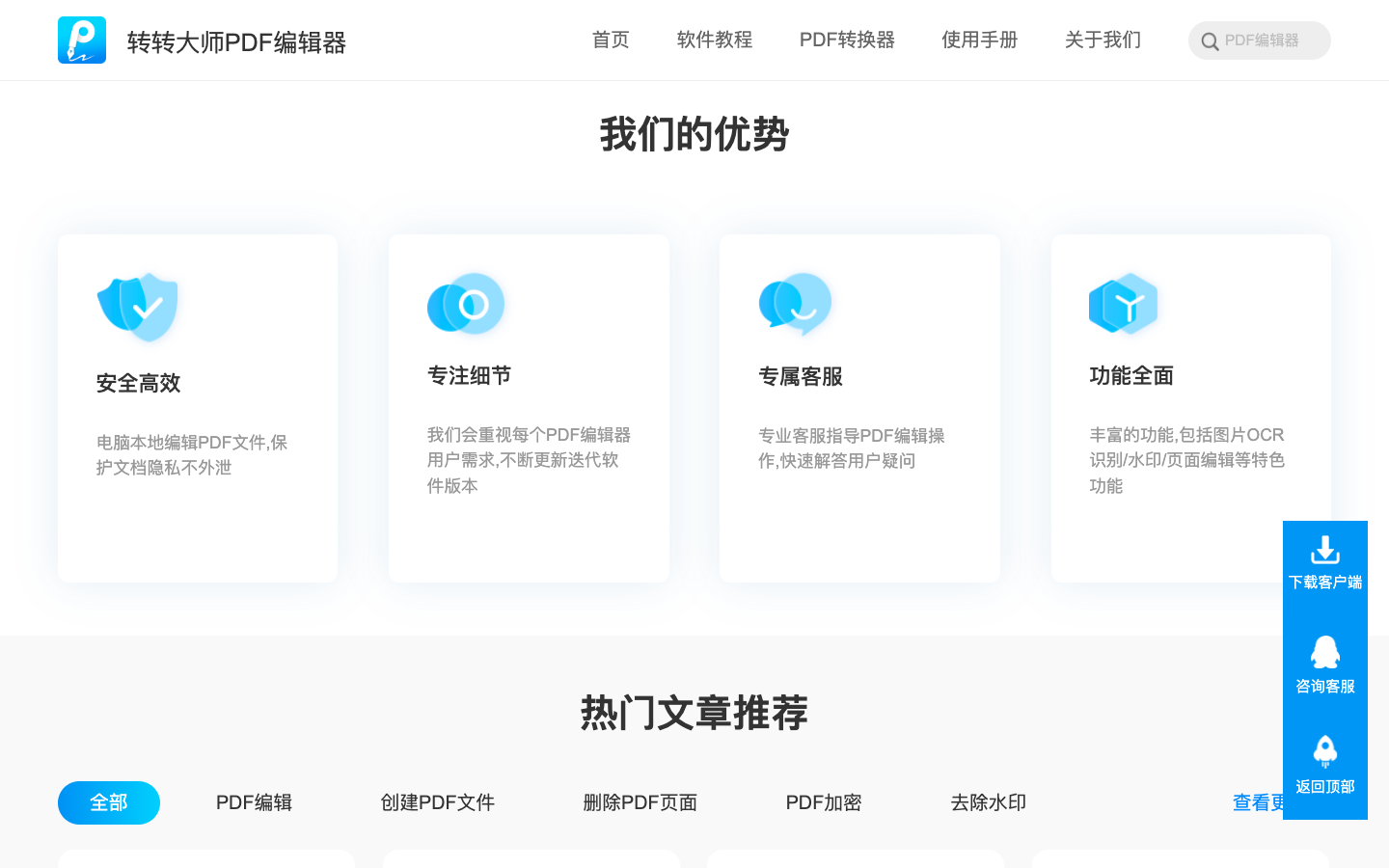The width and height of the screenshot is (1389, 868).
Task: Select the 去除水印 filter
Action: (988, 802)
